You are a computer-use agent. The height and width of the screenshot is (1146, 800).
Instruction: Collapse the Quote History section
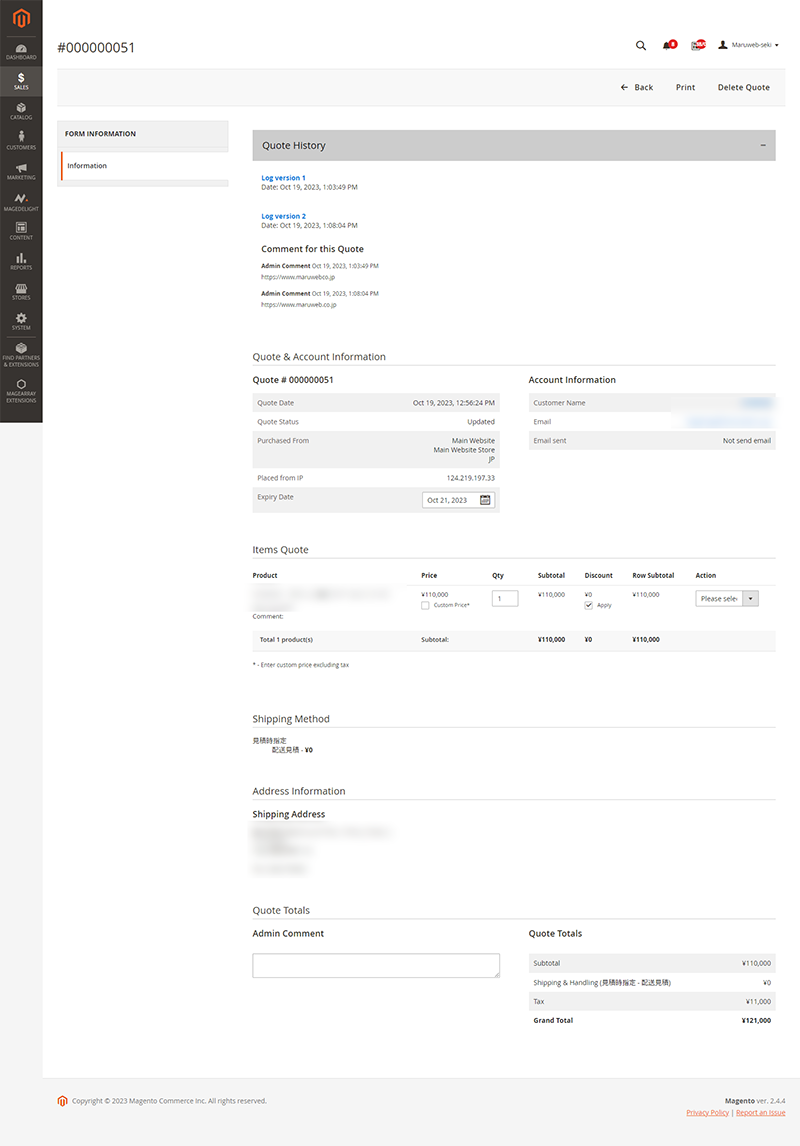[763, 145]
